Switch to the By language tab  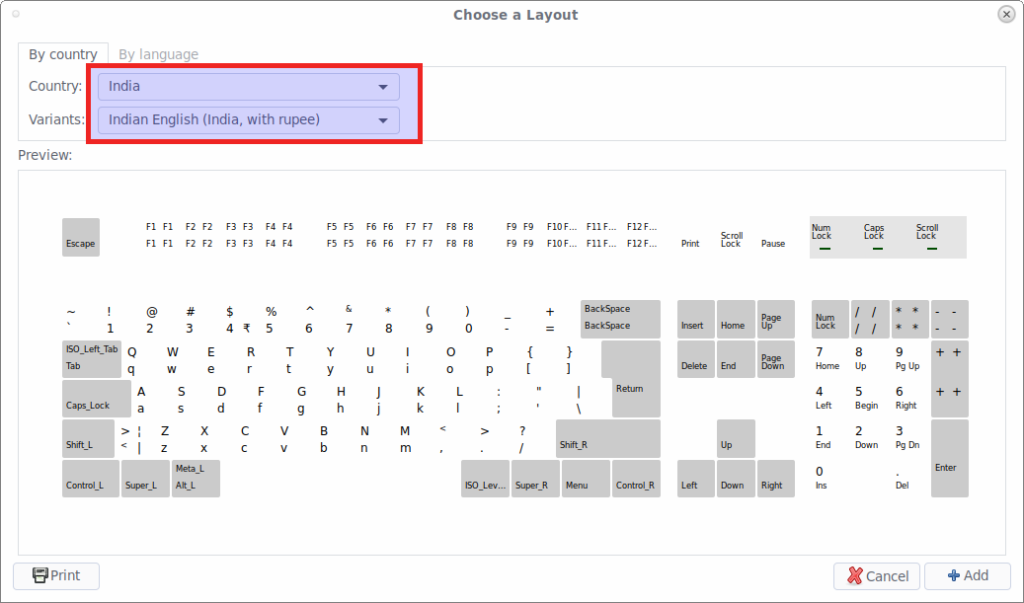pos(158,54)
